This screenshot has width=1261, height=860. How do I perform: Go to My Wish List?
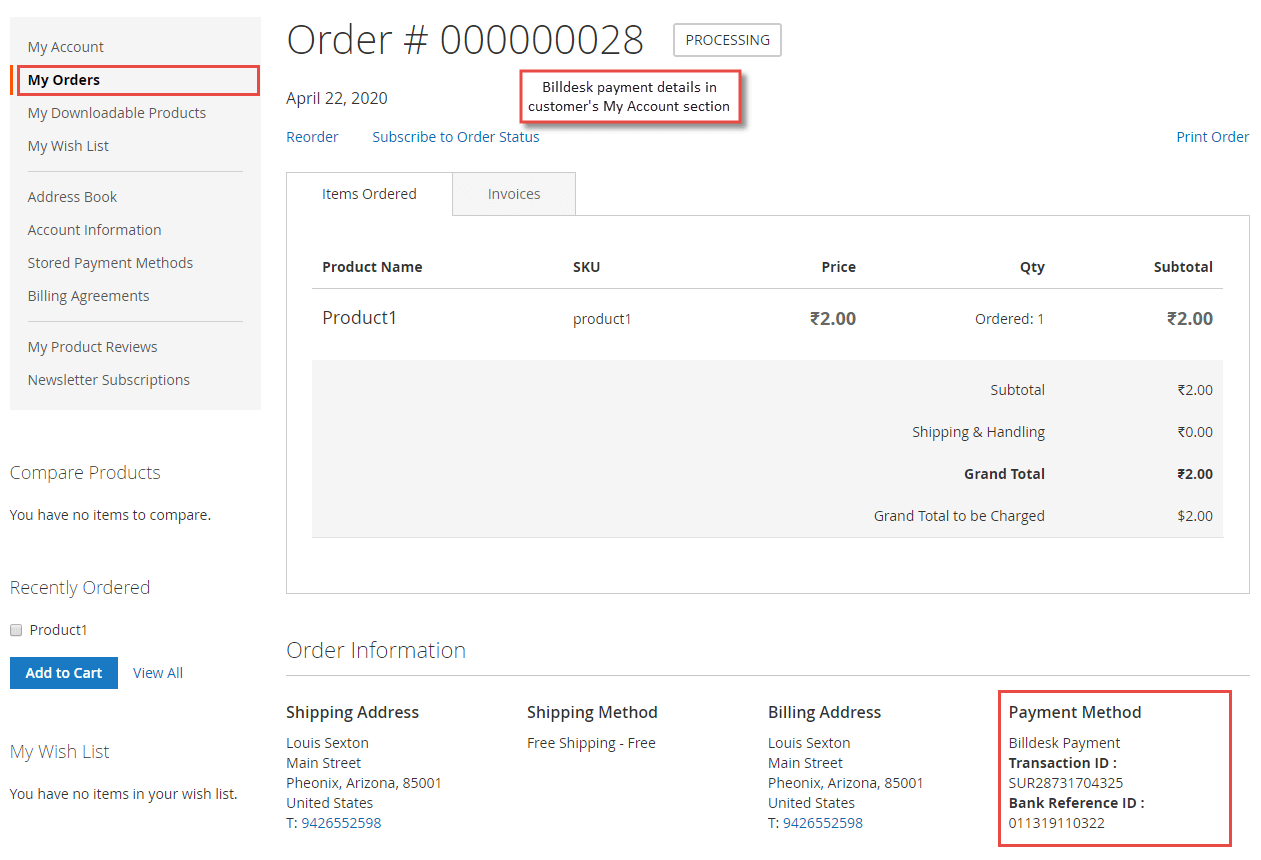click(x=68, y=145)
